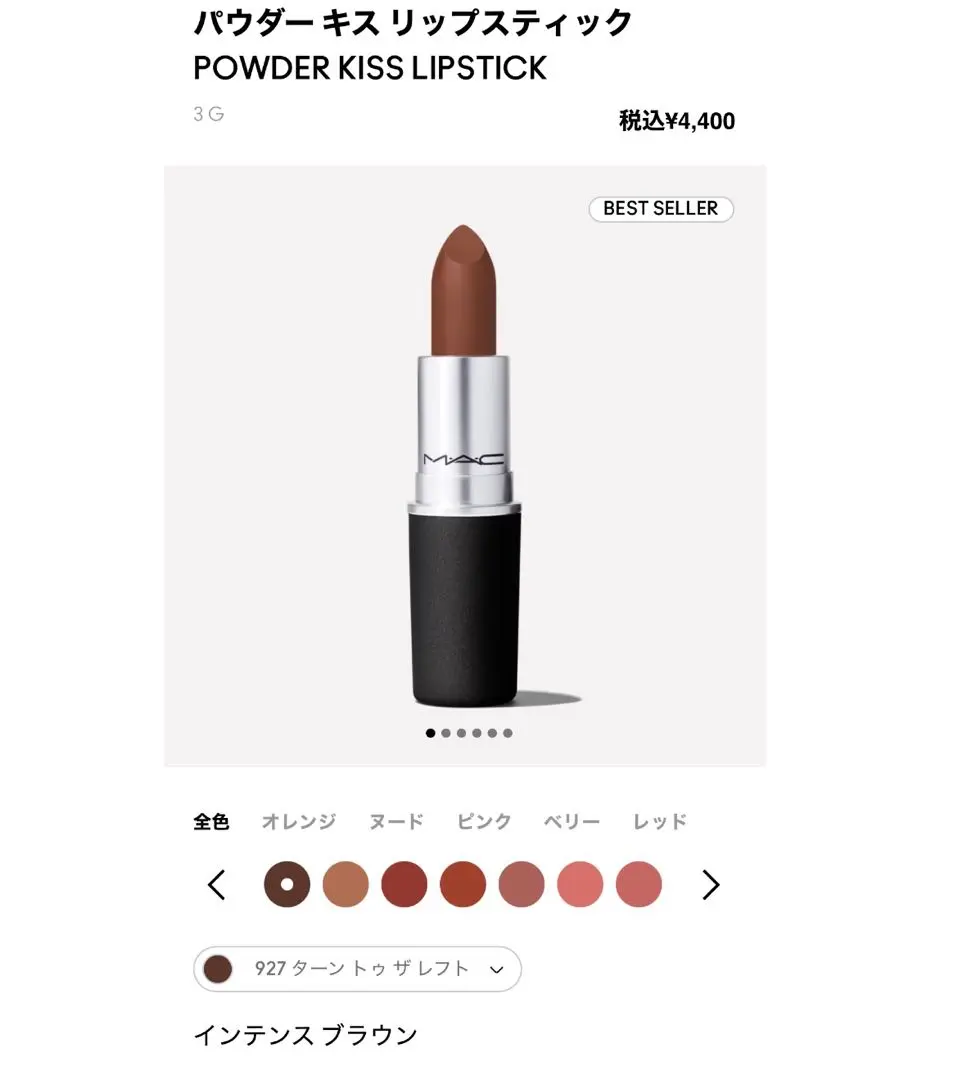This screenshot has height=1080, width=958.
Task: Pick the coral pink shade swatch
Action: point(580,884)
